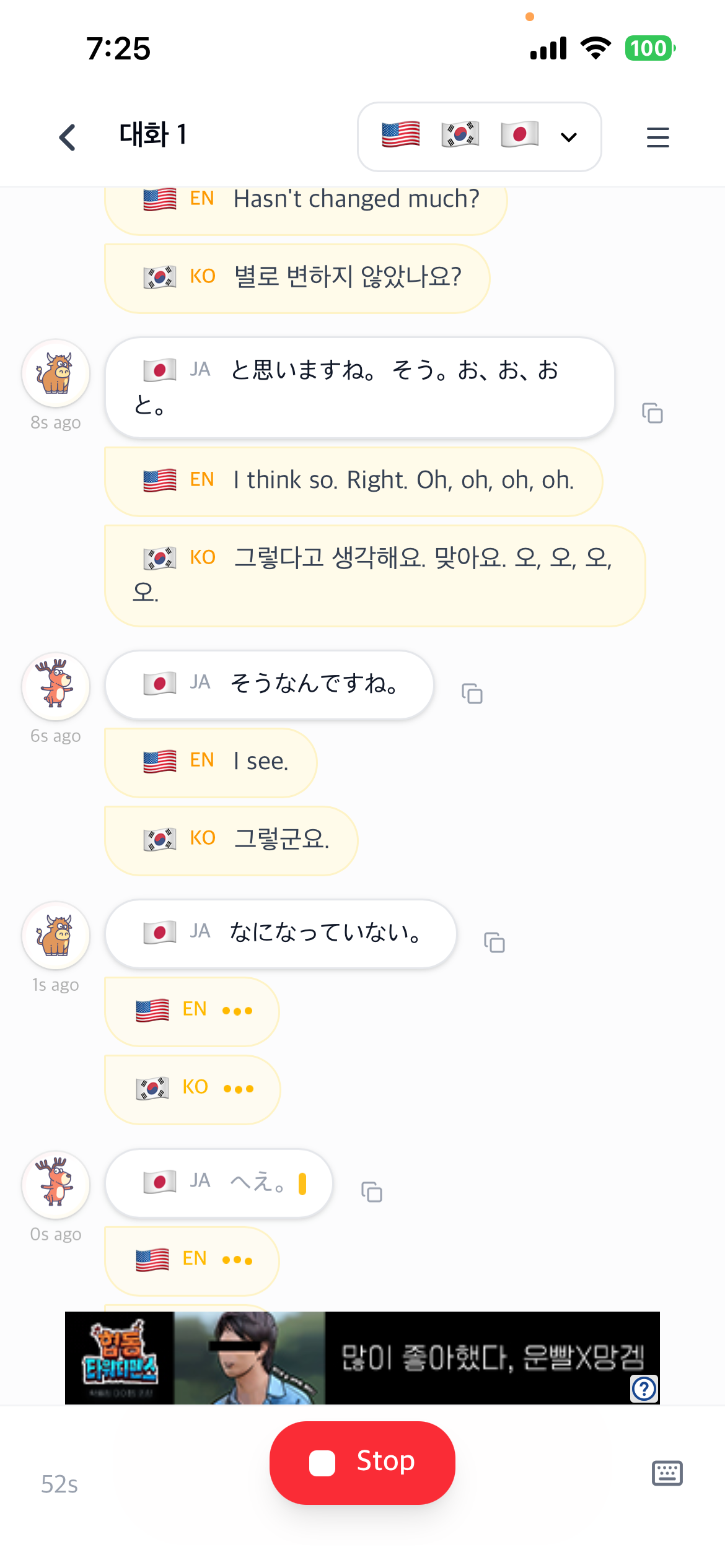Screen dimensions: 725x1568
Task: Open the hamburger menu
Action: coord(657,137)
